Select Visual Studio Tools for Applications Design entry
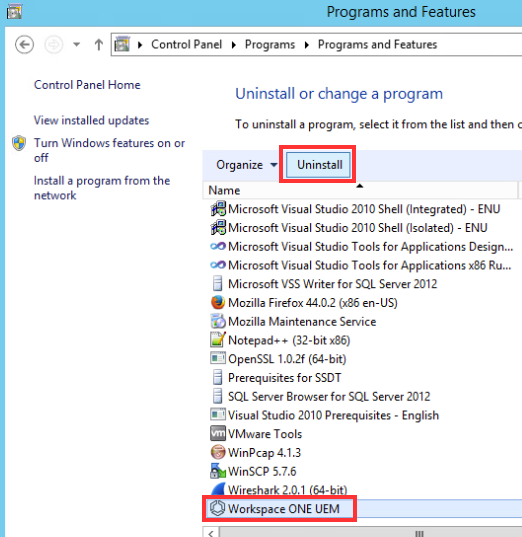 (370, 247)
